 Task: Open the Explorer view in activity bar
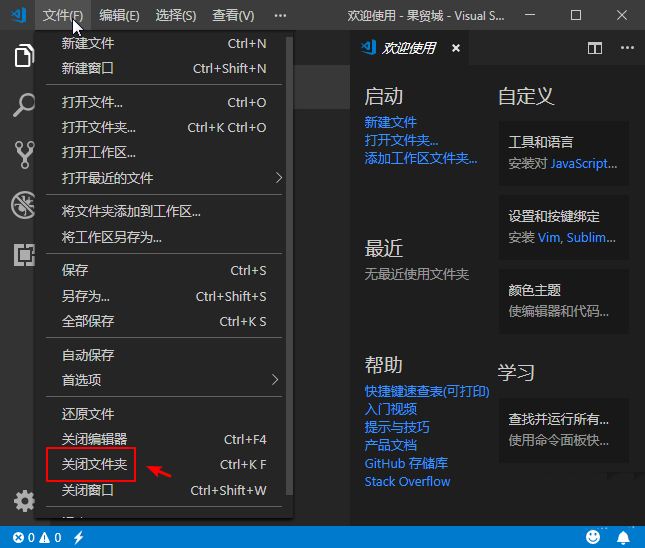pos(24,56)
